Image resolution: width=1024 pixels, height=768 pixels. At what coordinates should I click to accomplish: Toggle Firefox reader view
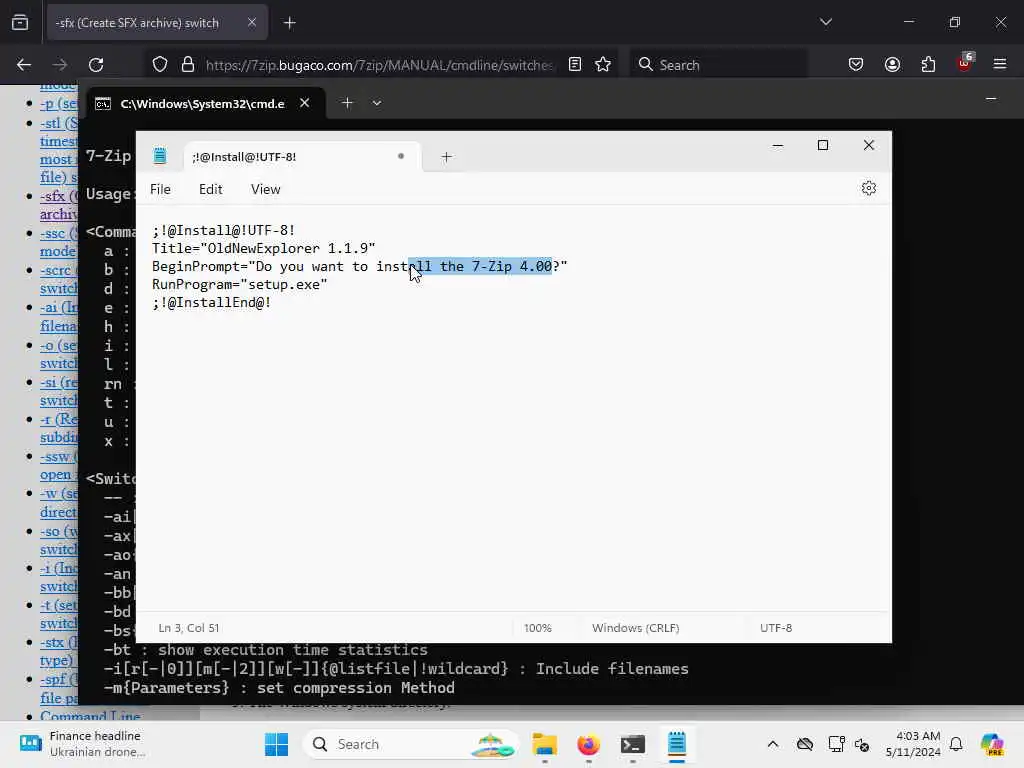click(x=575, y=65)
